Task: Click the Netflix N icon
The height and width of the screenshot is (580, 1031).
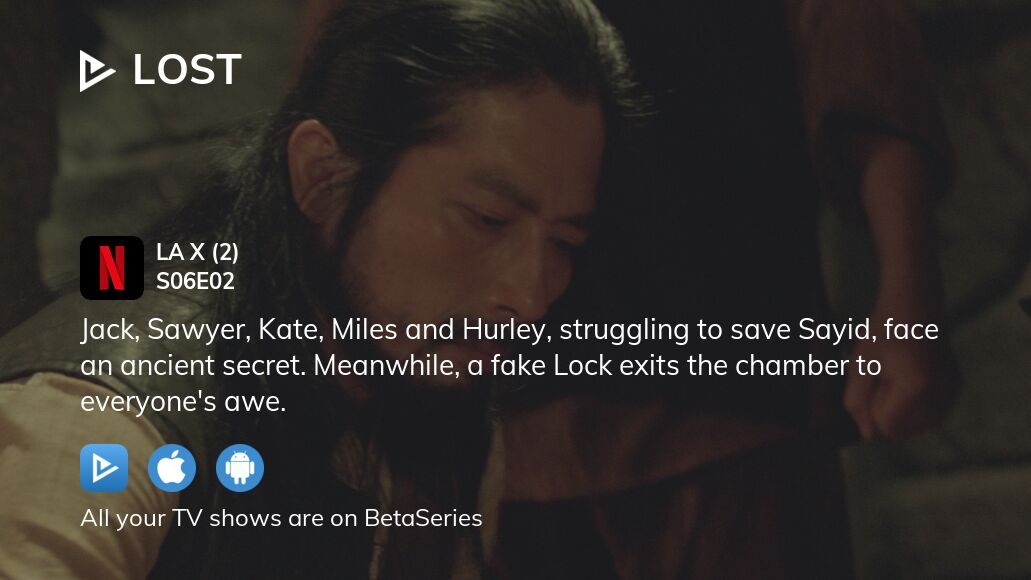Action: pyautogui.click(x=112, y=268)
